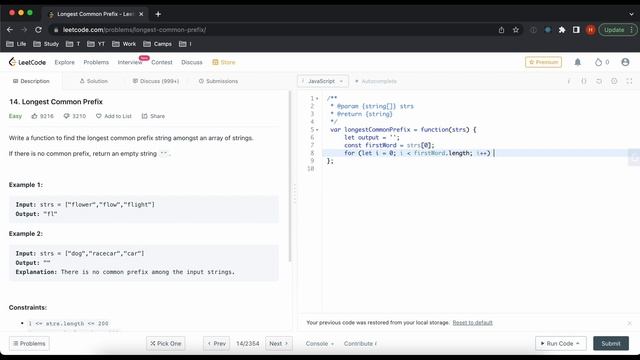Image resolution: width=640 pixels, height=360 pixels.
Task: Open a new browser tab
Action: (158, 14)
